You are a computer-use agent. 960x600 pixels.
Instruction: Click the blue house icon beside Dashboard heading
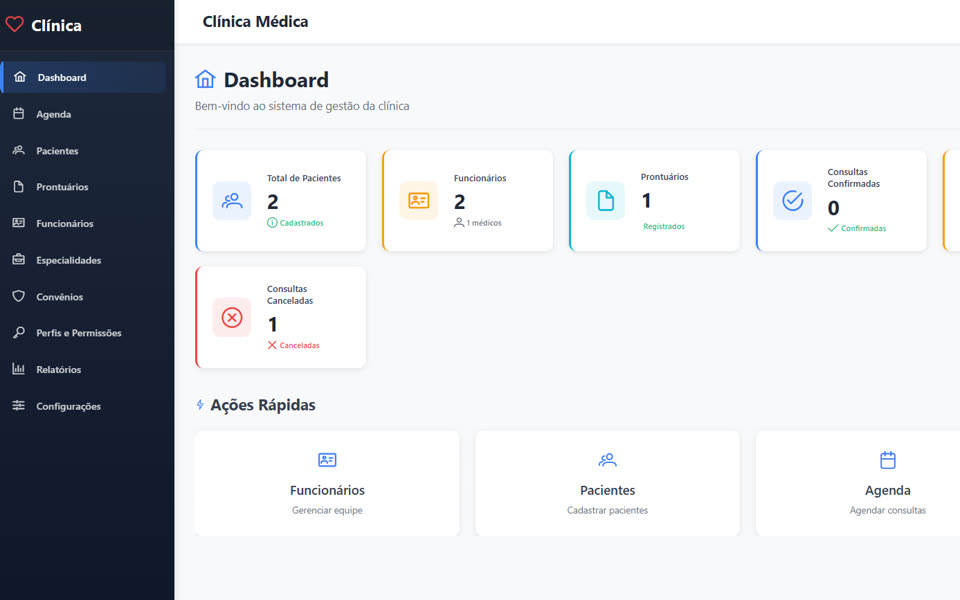point(205,79)
